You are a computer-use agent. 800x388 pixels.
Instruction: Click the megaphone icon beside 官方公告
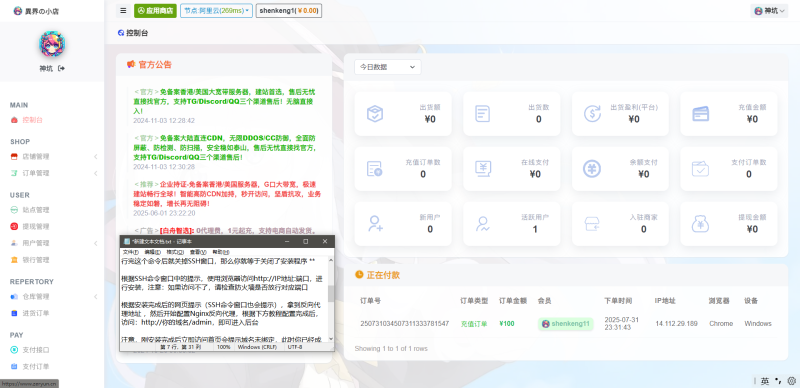tap(131, 65)
